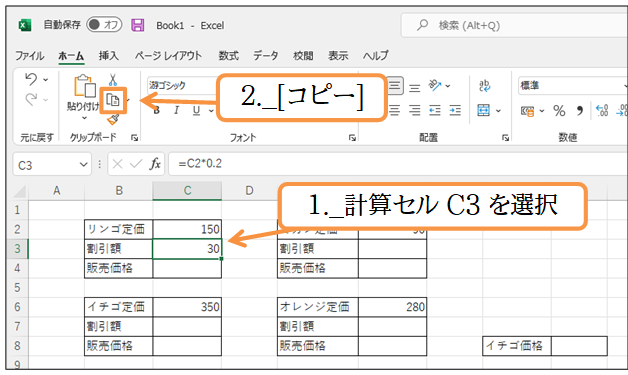Click the Copy icon in clipboard group
The width and height of the screenshot is (628, 375).
coord(113,100)
